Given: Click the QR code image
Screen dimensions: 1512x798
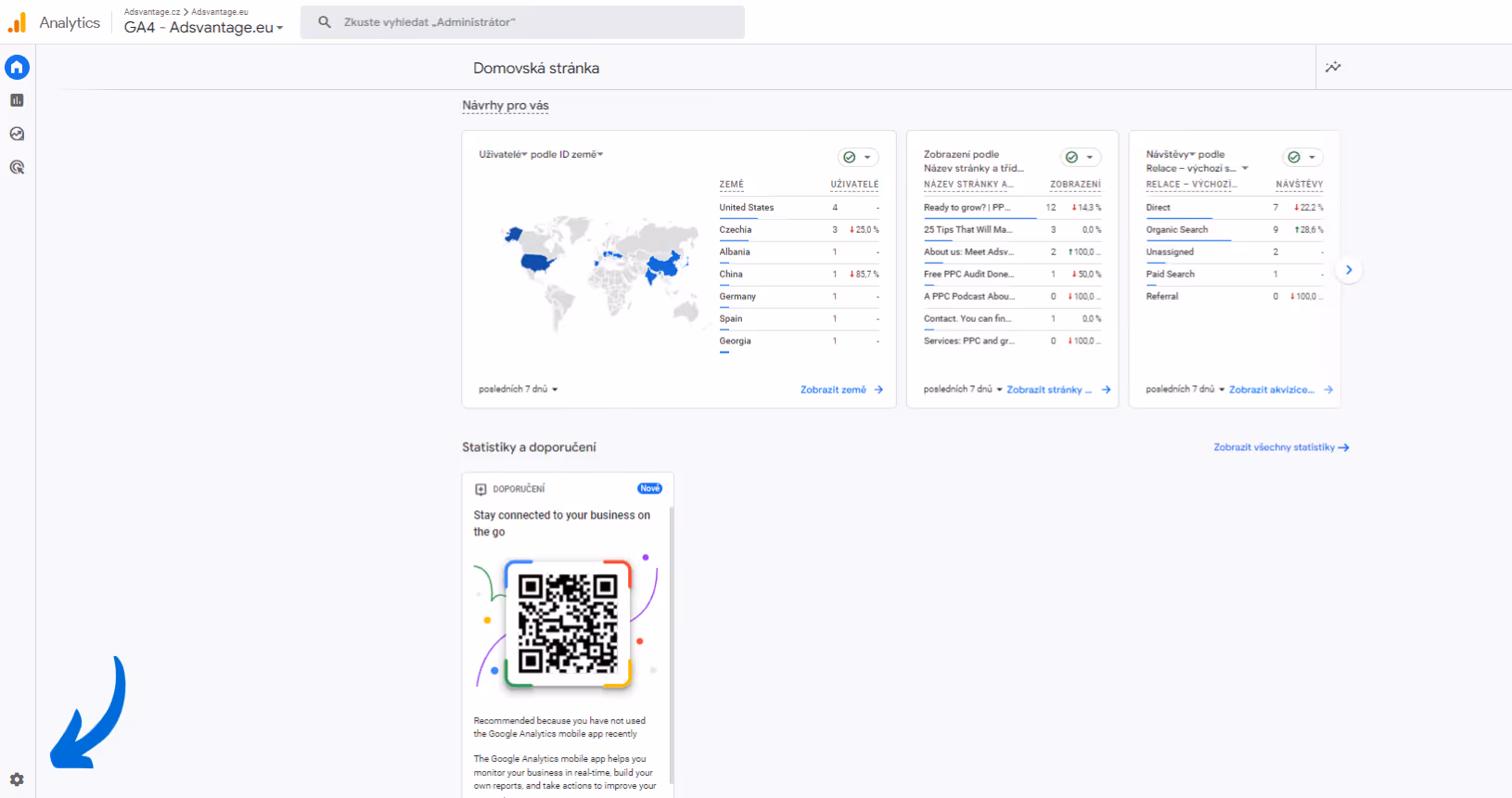Looking at the screenshot, I should 568,624.
